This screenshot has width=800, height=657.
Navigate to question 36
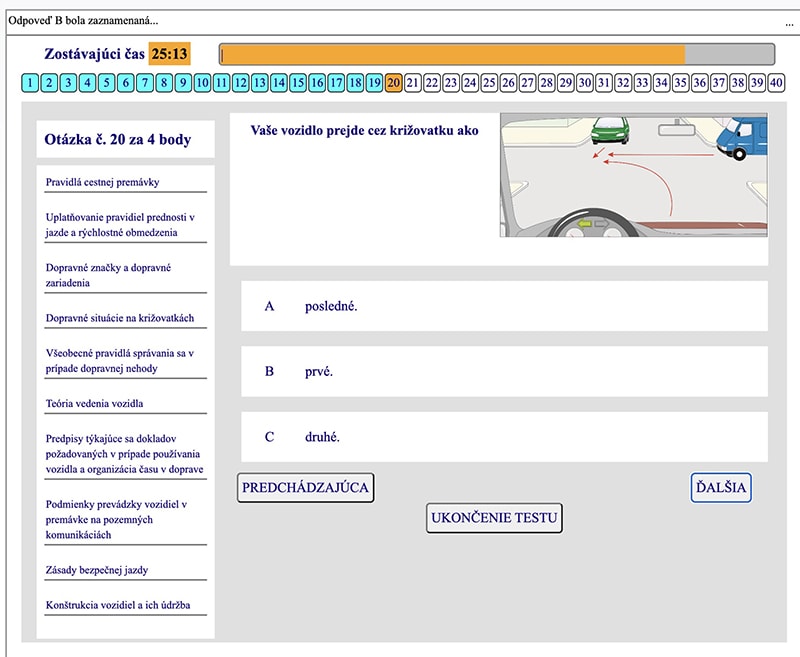pyautogui.click(x=699, y=83)
